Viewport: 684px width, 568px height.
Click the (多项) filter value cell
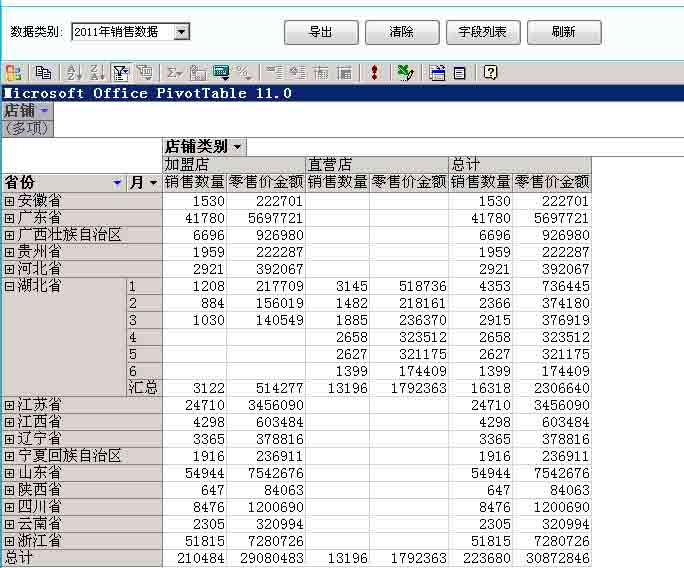pos(27,129)
